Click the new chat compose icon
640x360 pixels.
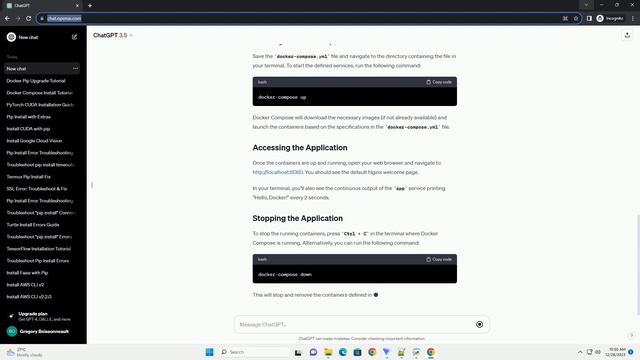[74, 37]
